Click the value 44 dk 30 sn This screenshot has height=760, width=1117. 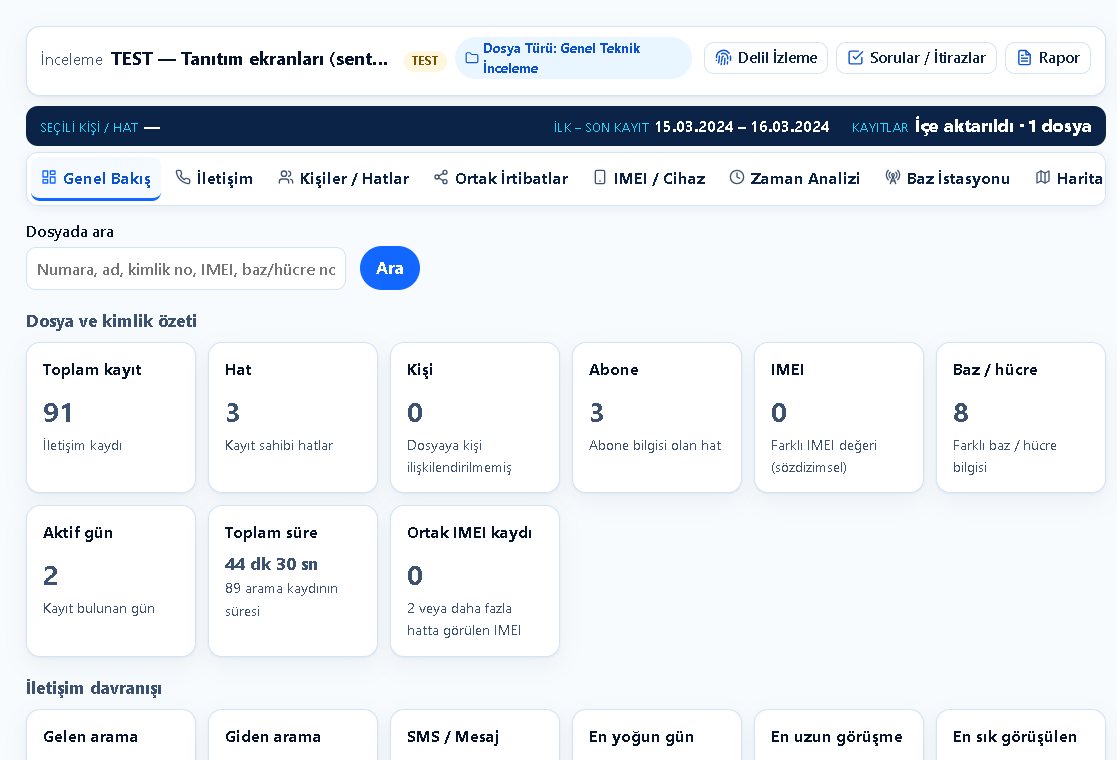pyautogui.click(x=271, y=564)
